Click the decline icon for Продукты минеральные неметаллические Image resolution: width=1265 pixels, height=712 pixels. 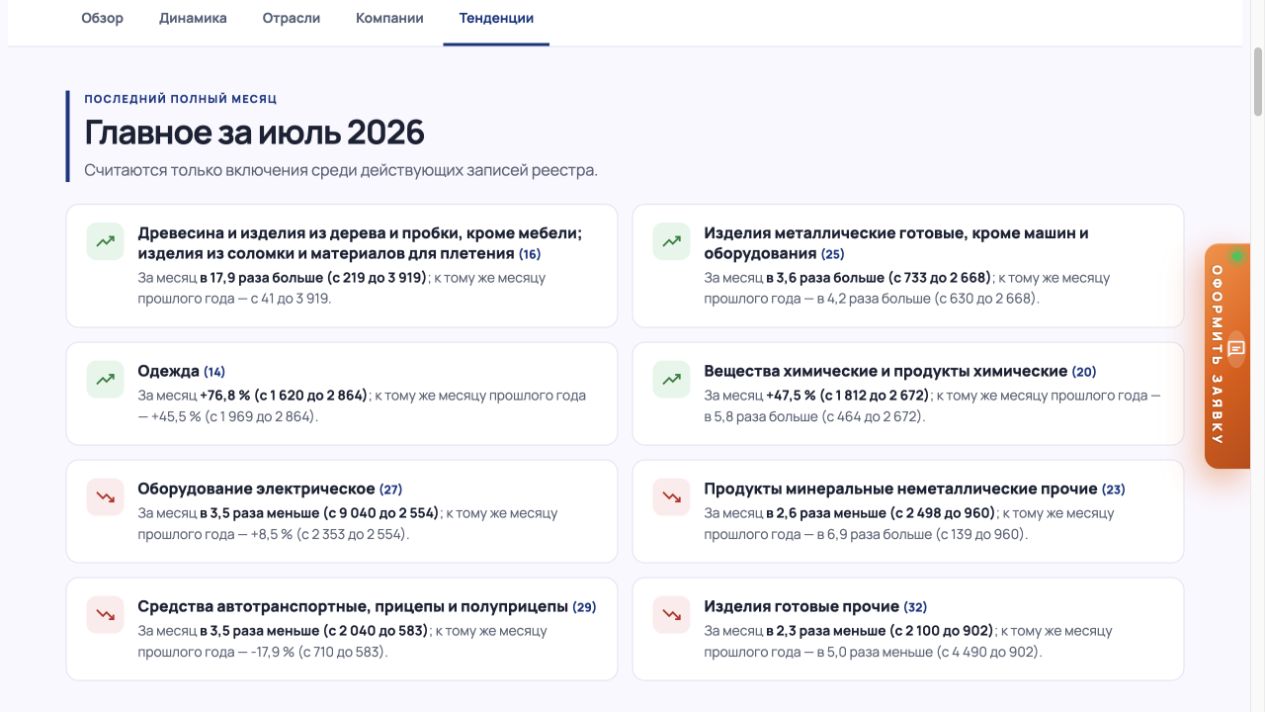pos(672,497)
